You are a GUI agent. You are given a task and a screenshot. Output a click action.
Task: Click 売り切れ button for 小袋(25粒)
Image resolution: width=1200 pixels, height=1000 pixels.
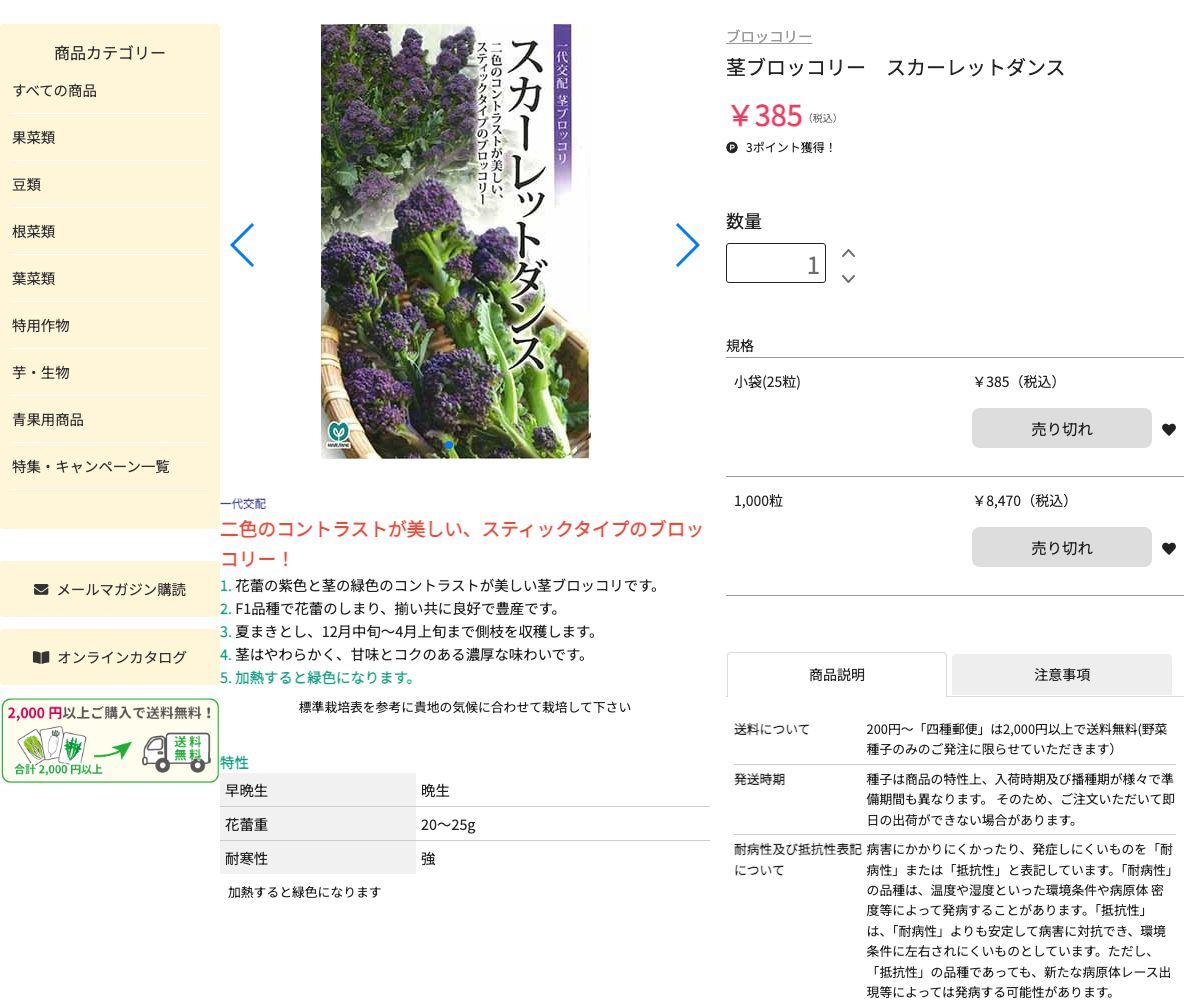1061,429
